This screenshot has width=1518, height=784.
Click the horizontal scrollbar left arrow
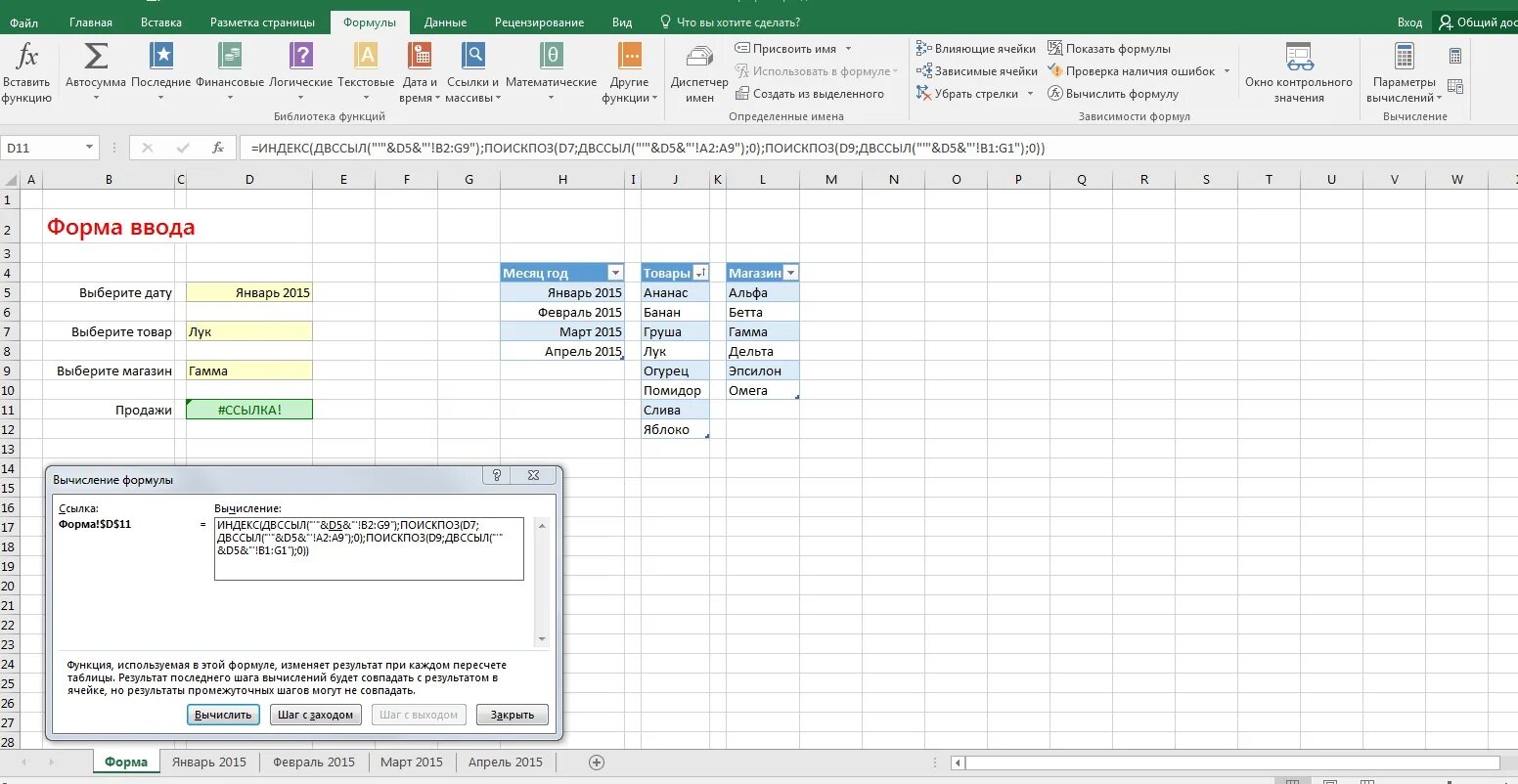click(x=959, y=762)
